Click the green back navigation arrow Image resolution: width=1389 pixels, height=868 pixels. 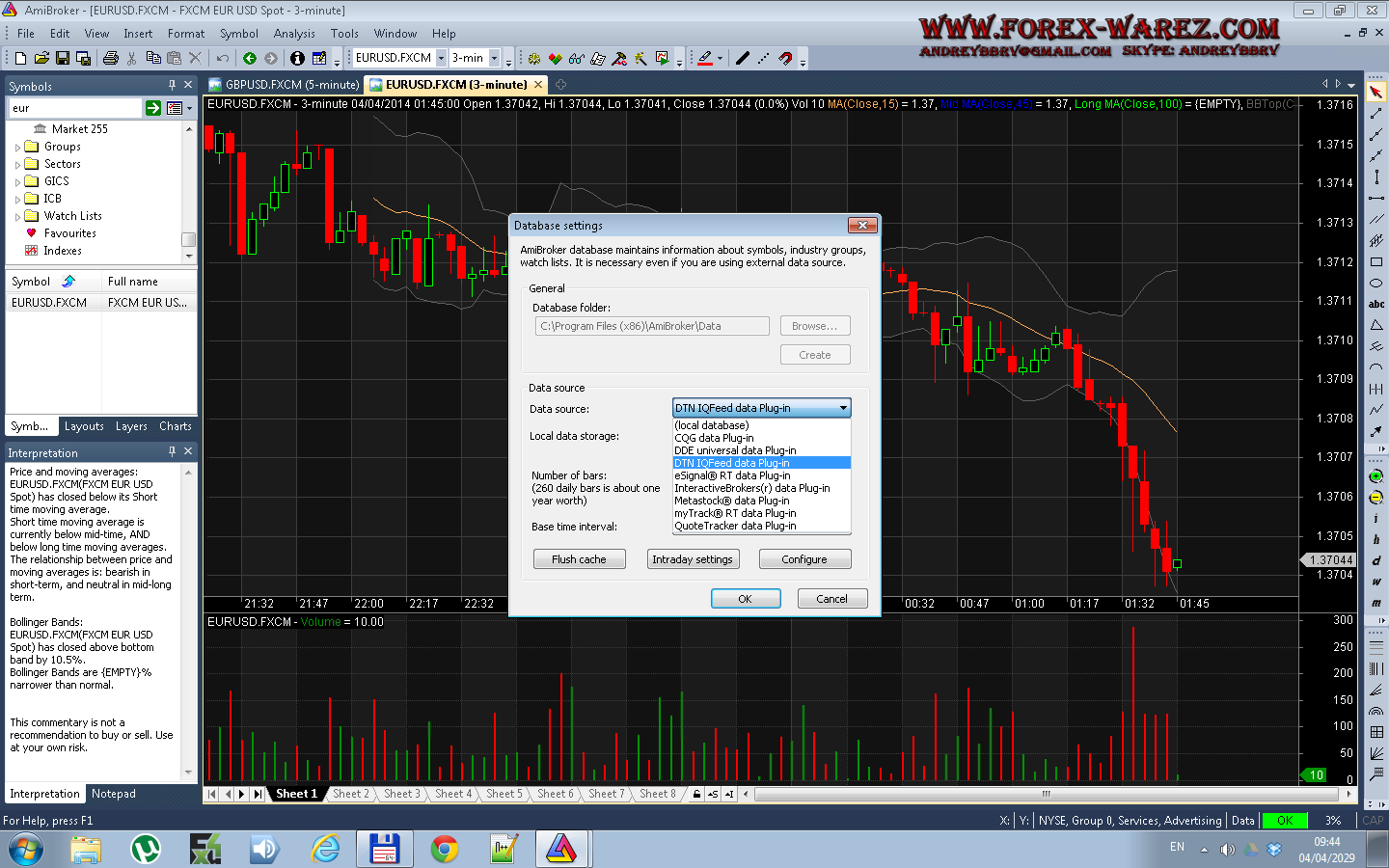[x=250, y=58]
